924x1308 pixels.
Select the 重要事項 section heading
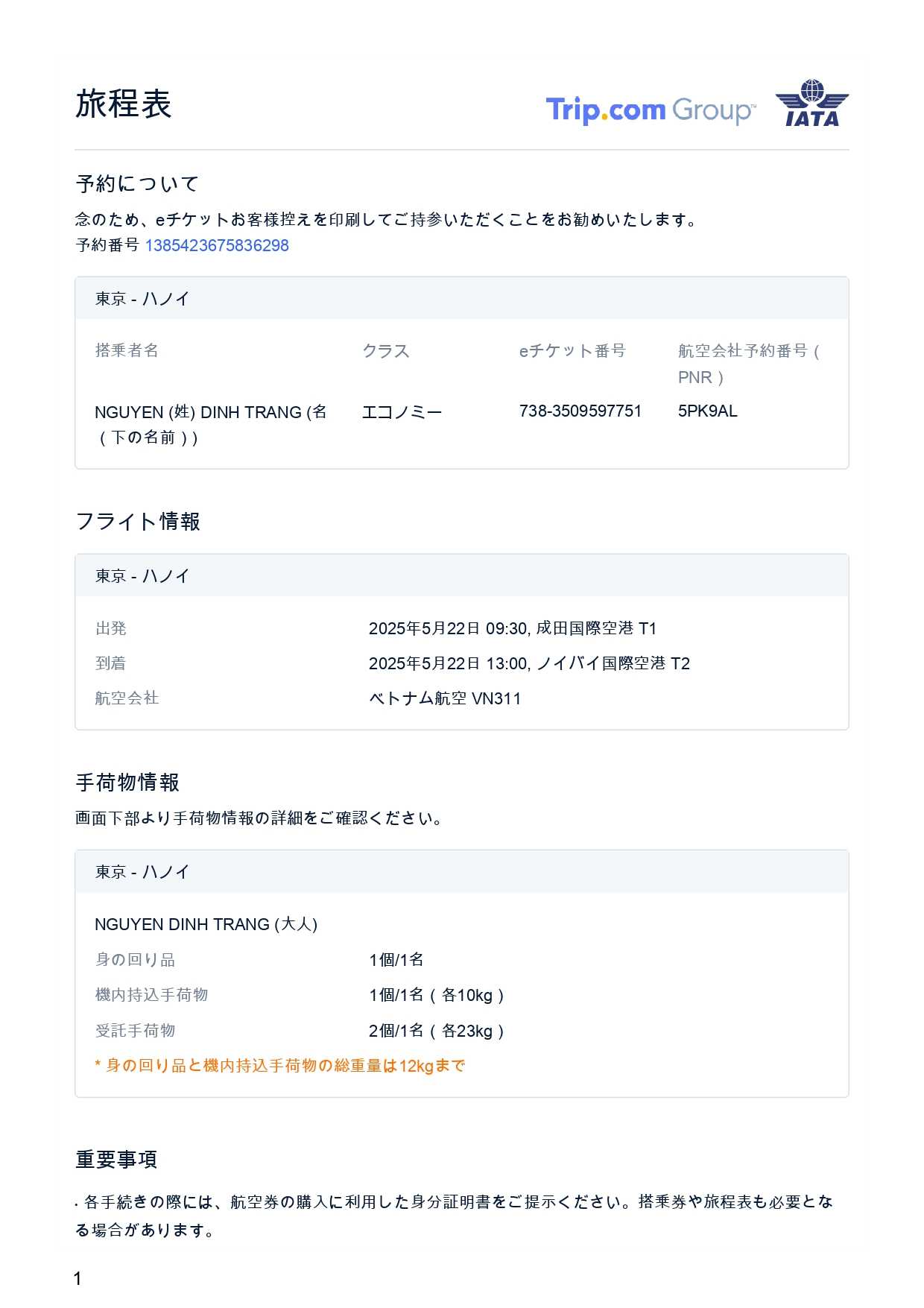[x=116, y=1159]
